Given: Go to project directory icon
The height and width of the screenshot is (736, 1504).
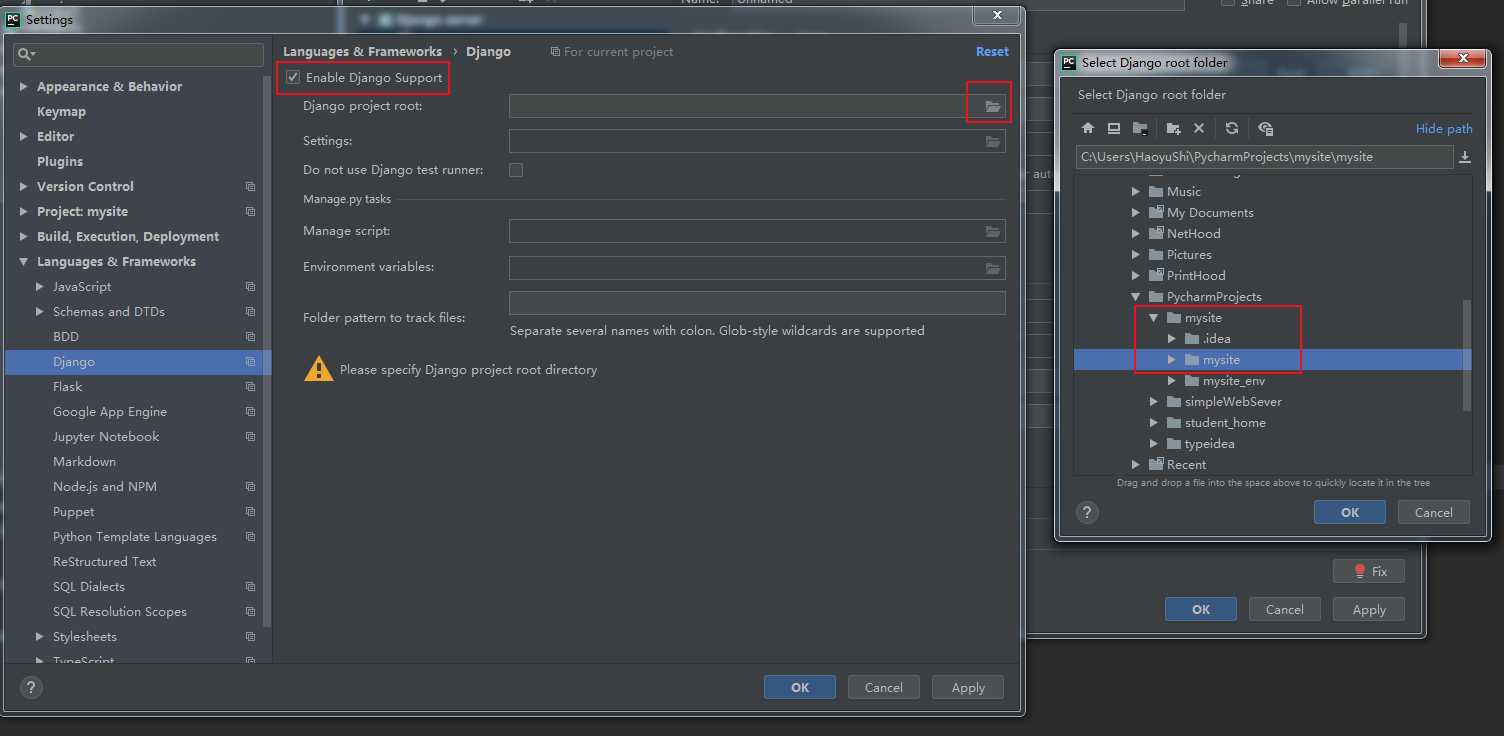Looking at the screenshot, I should pos(1140,128).
